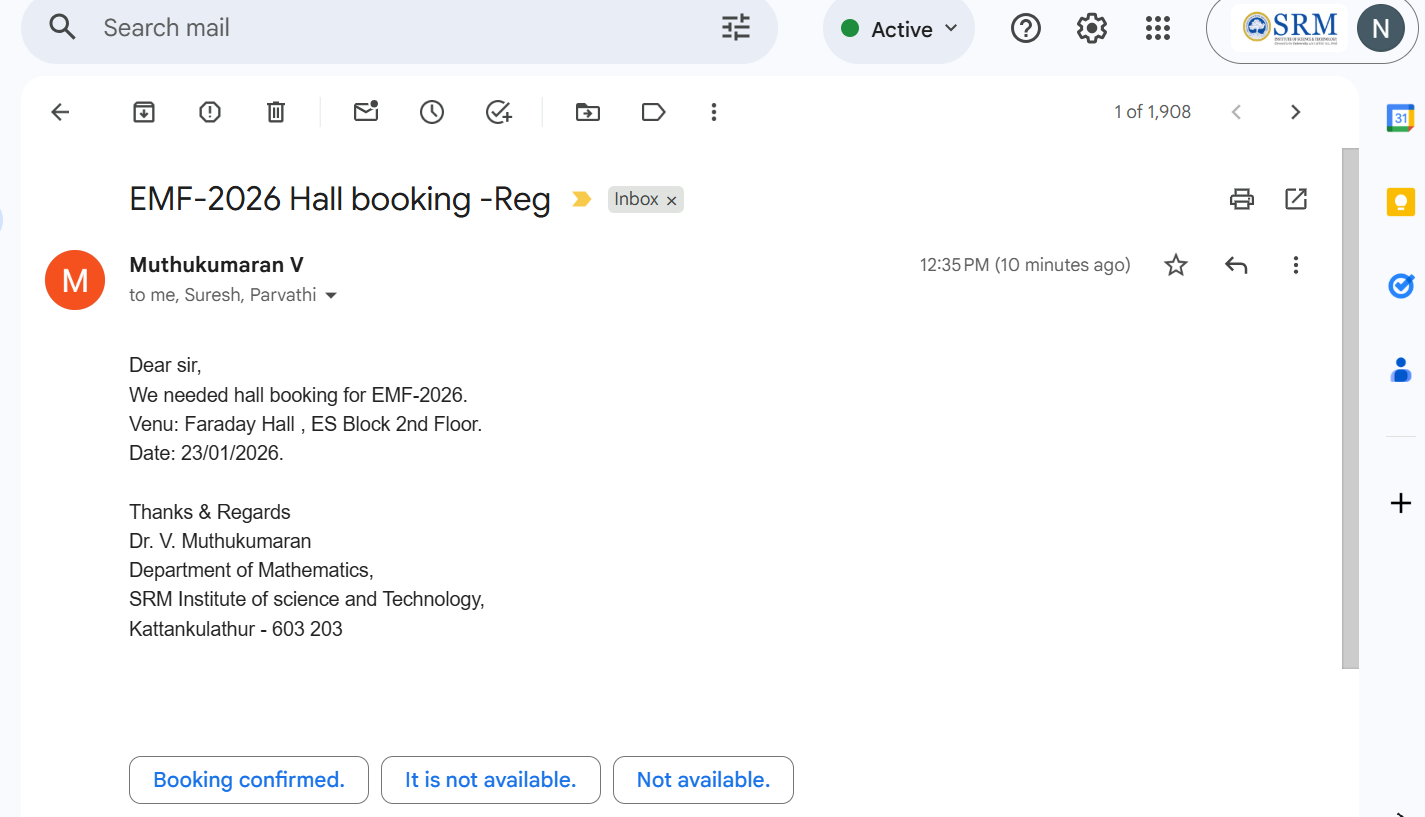Delete the email using trash icon
This screenshot has width=1425, height=817.
pos(276,112)
